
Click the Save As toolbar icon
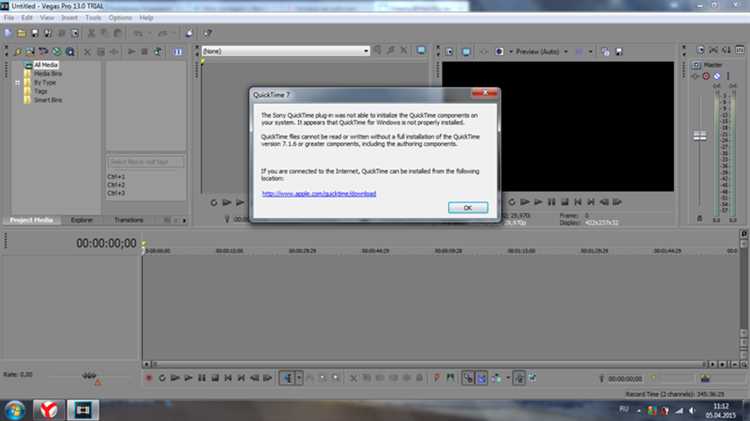point(48,33)
